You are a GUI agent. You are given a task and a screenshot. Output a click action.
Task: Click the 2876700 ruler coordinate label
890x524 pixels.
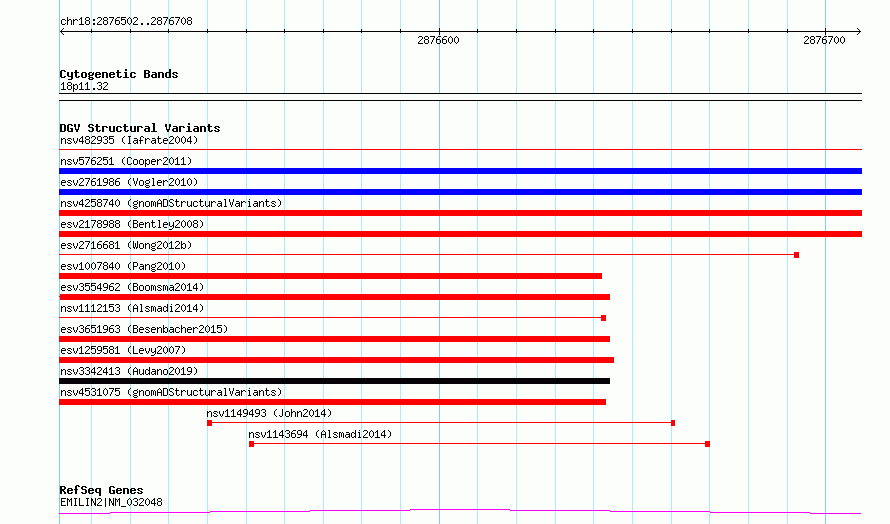click(x=824, y=40)
